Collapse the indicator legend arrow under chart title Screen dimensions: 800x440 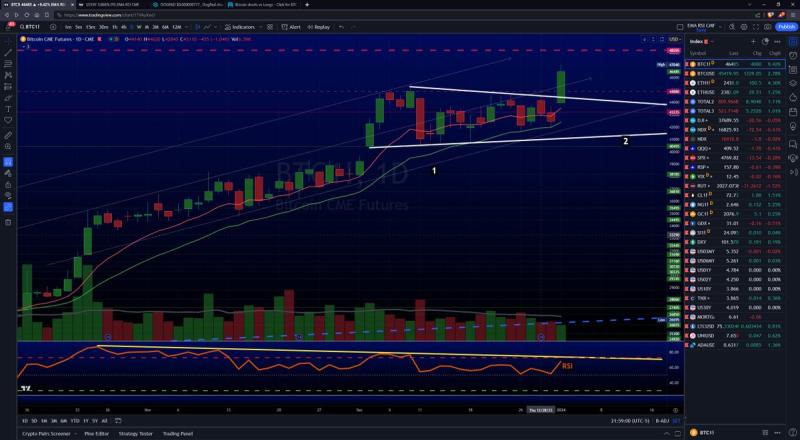[x=23, y=46]
